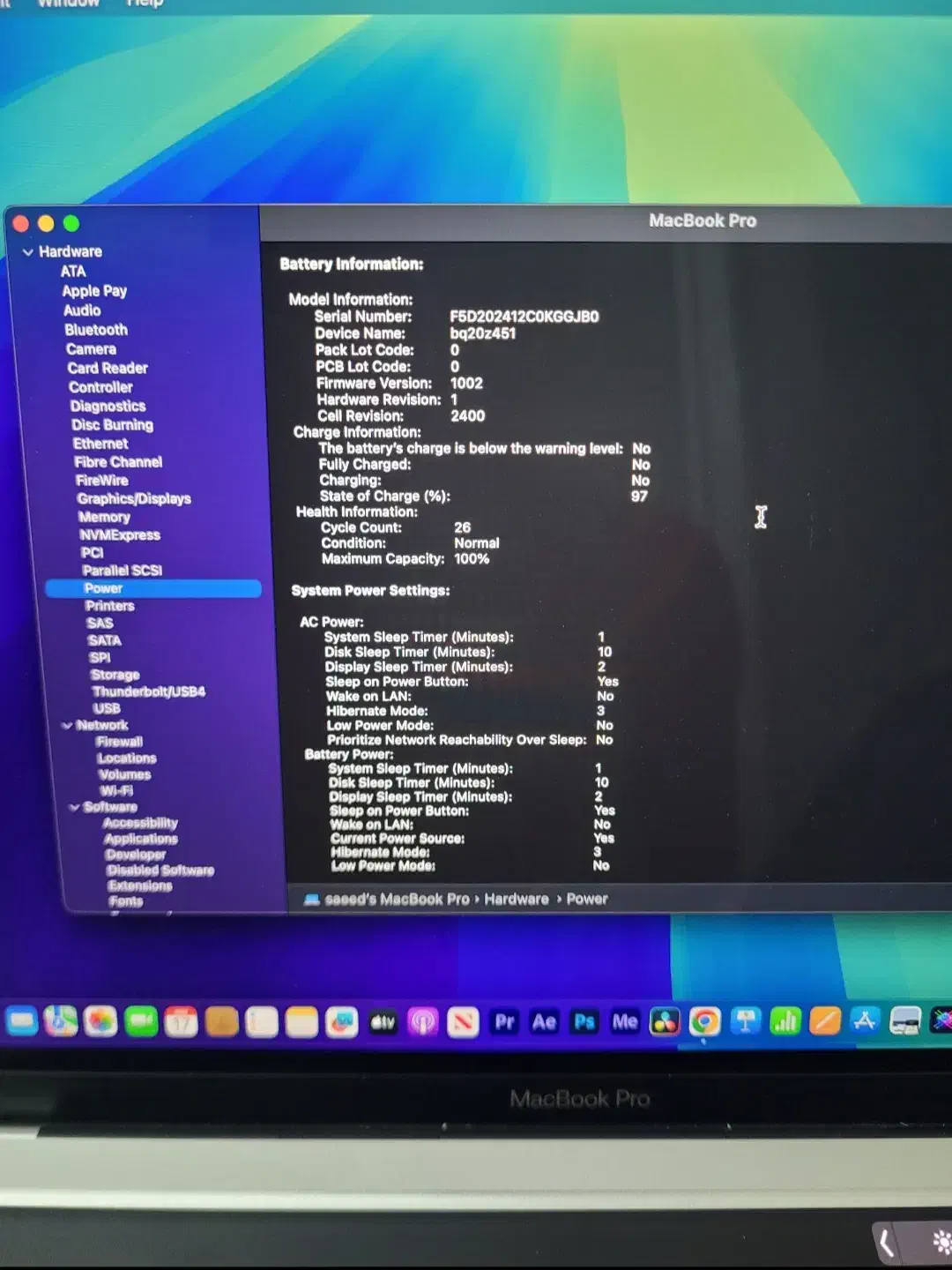952x1270 pixels.
Task: Open the App Store from the Dock
Action: (865, 1022)
